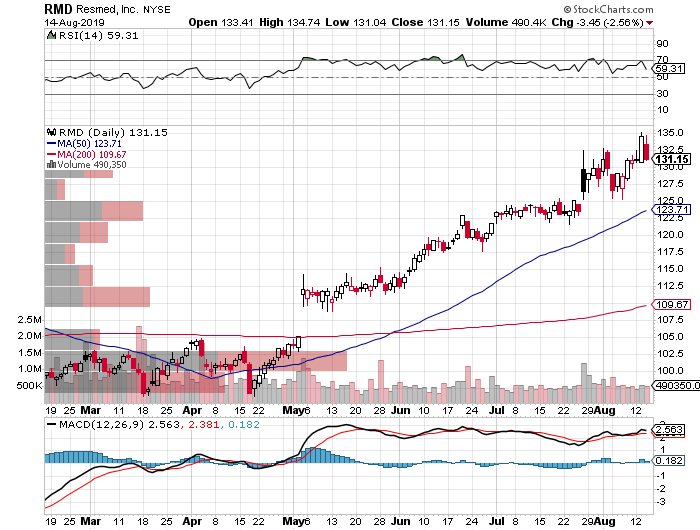Click the 2.5M volume scale label
This screenshot has height=530, width=700.
pos(29,320)
